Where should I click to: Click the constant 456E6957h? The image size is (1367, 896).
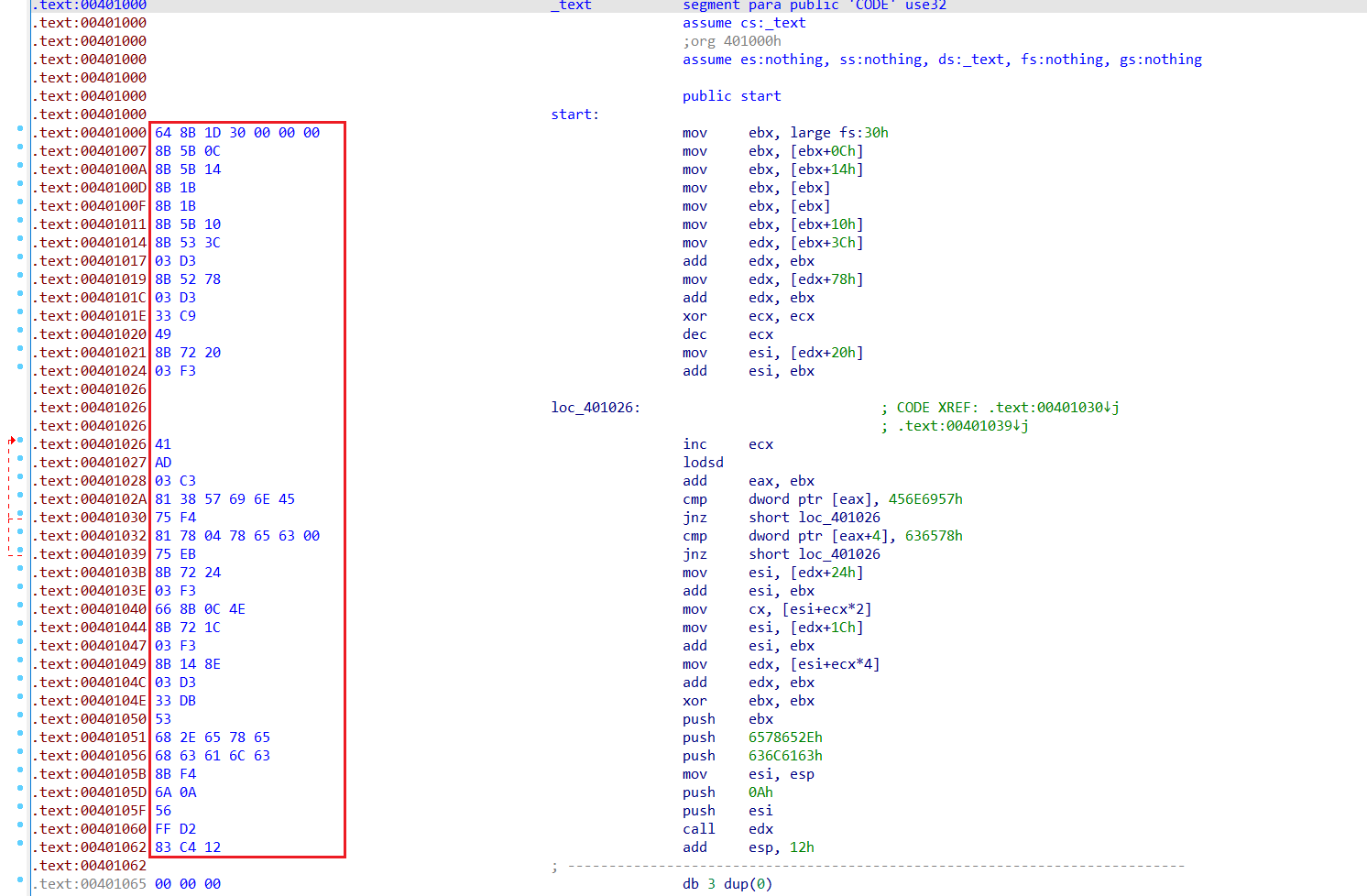(x=925, y=499)
